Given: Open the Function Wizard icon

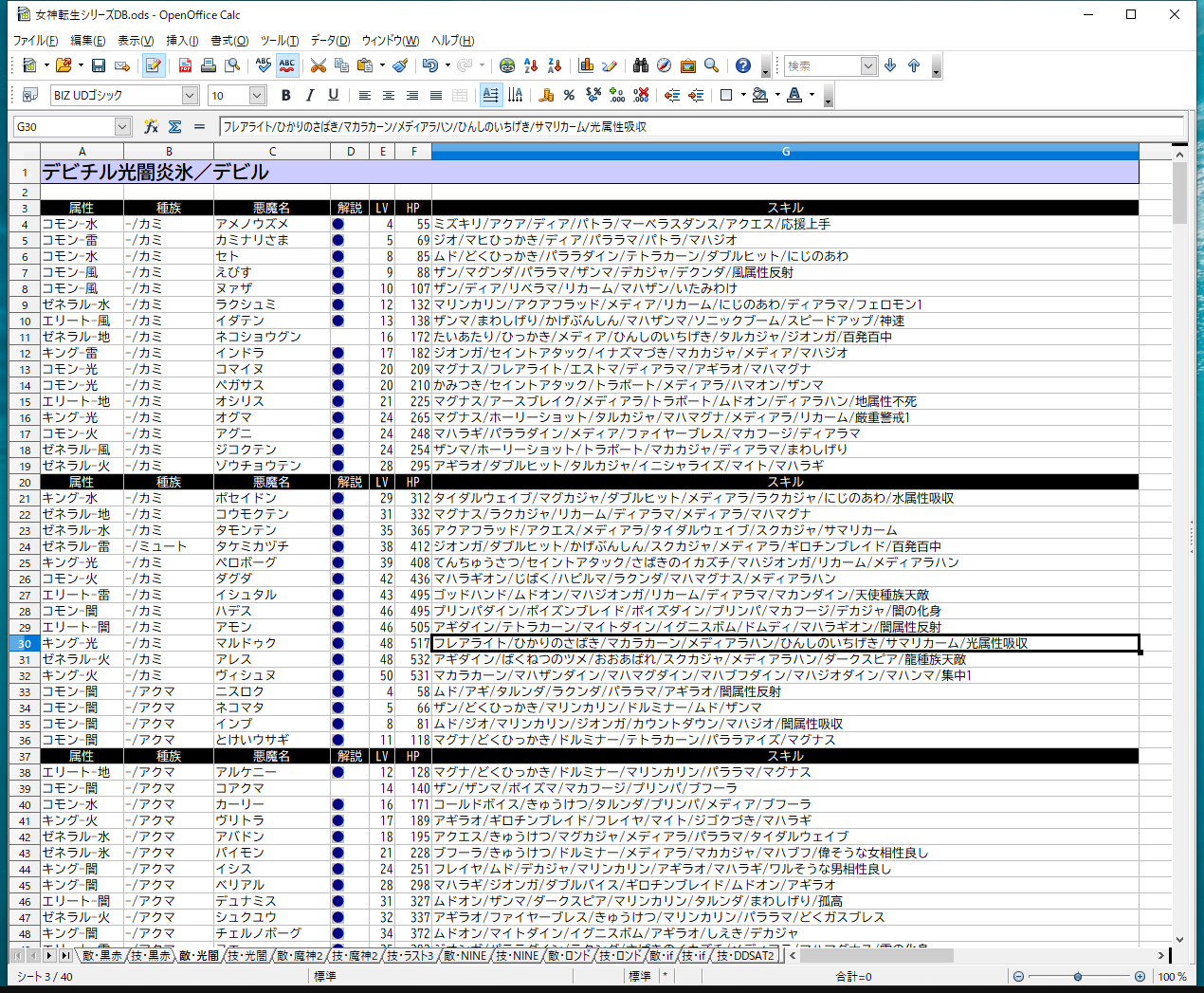Looking at the screenshot, I should click(x=151, y=126).
